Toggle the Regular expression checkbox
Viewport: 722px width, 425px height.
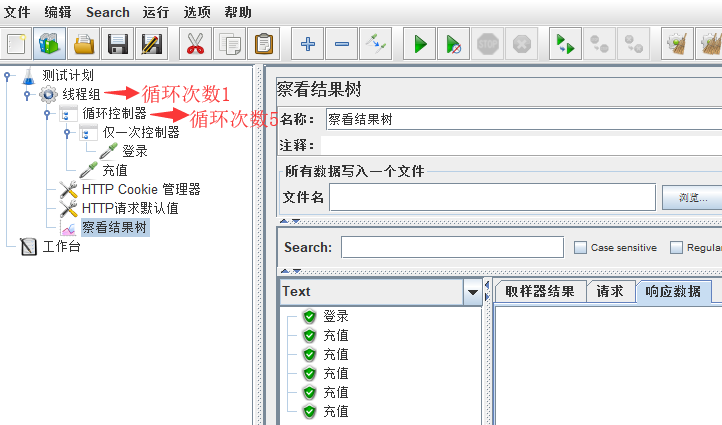click(x=677, y=247)
